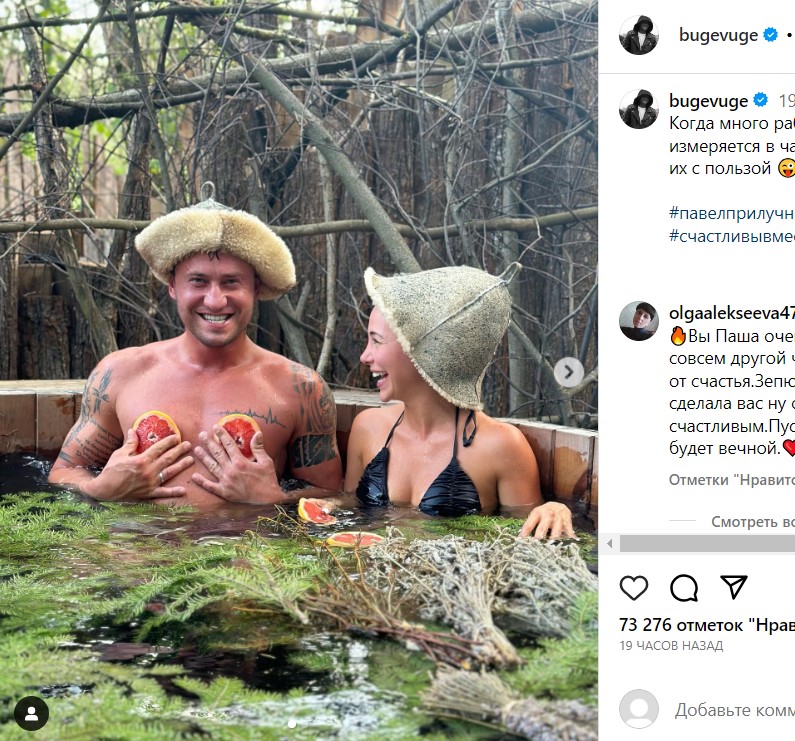Open the #счастливывмес hashtag link
This screenshot has height=741, width=795.
tap(731, 236)
